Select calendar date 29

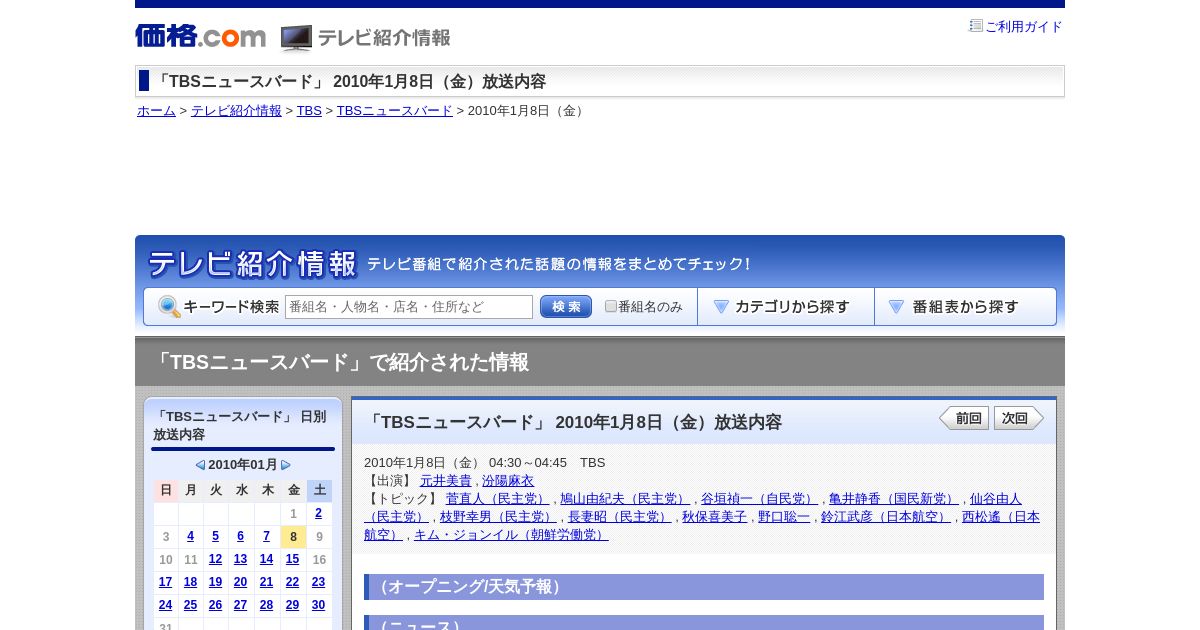[292, 605]
